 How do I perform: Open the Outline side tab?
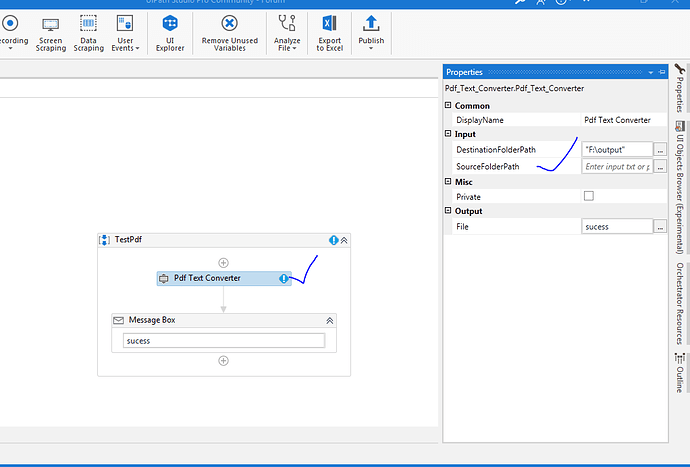(x=680, y=373)
